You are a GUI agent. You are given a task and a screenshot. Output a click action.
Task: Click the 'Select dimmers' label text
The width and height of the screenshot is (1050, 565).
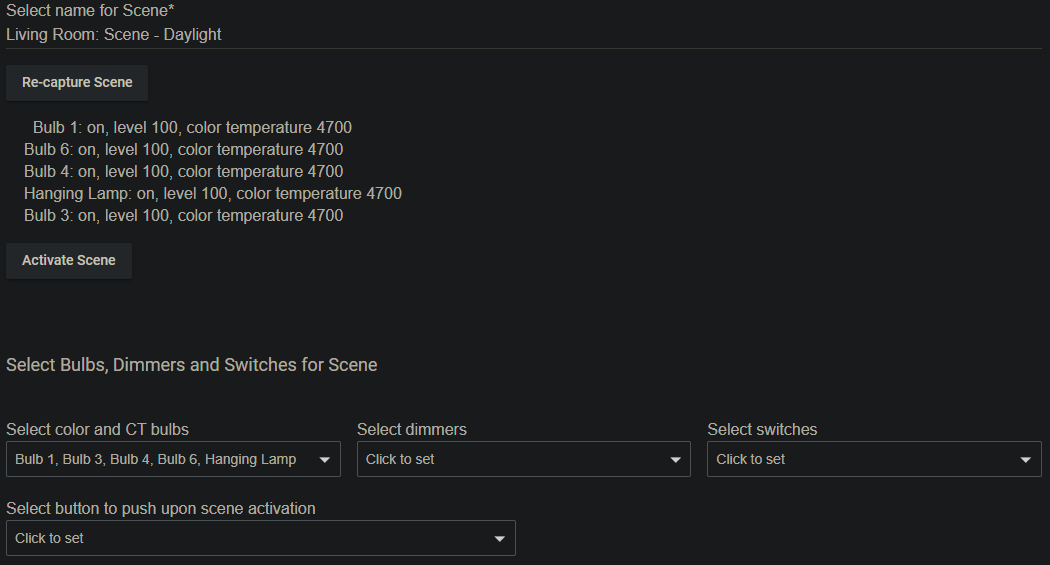coord(412,429)
